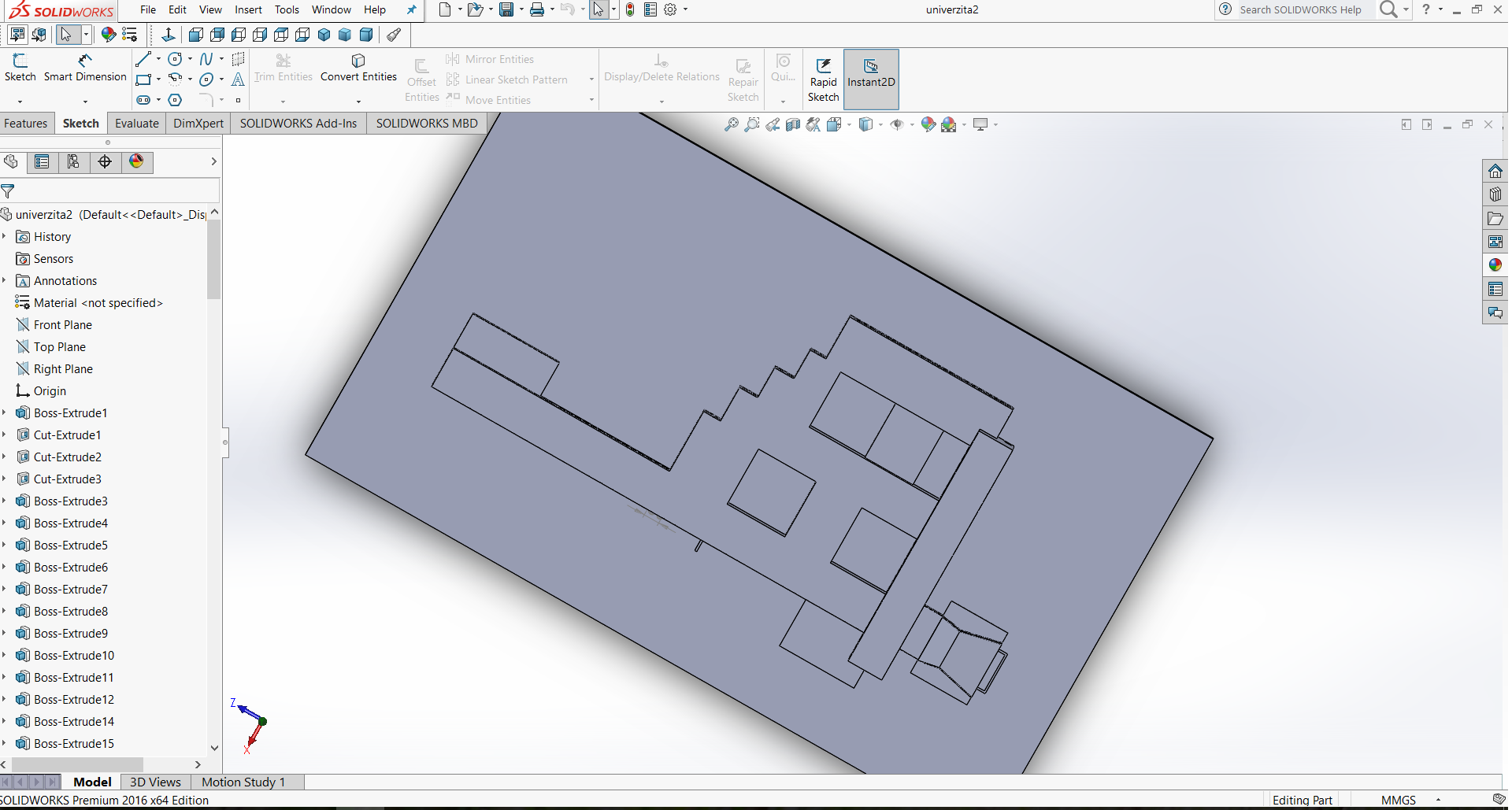Select the Ellipse sketch tool
The height and width of the screenshot is (810, 1512).
tap(206, 80)
